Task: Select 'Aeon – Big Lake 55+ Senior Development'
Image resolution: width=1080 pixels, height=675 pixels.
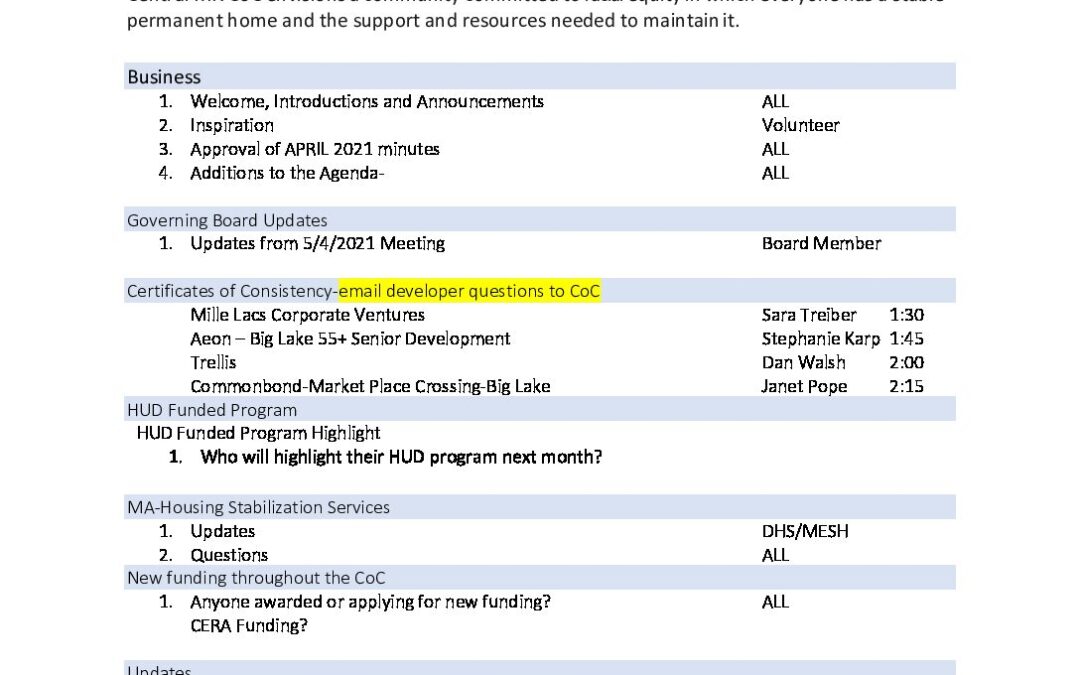Action: (350, 339)
